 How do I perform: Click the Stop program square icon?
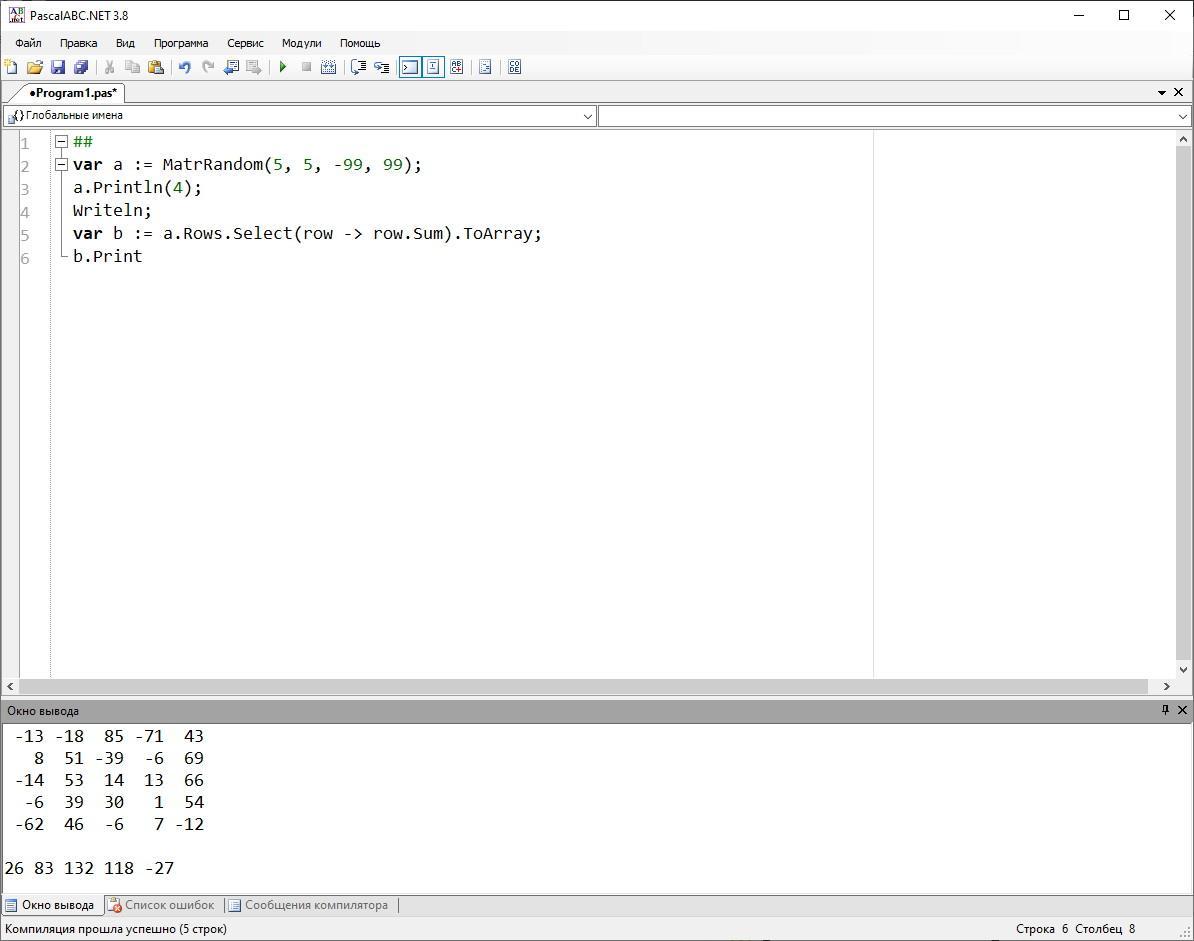pos(306,67)
